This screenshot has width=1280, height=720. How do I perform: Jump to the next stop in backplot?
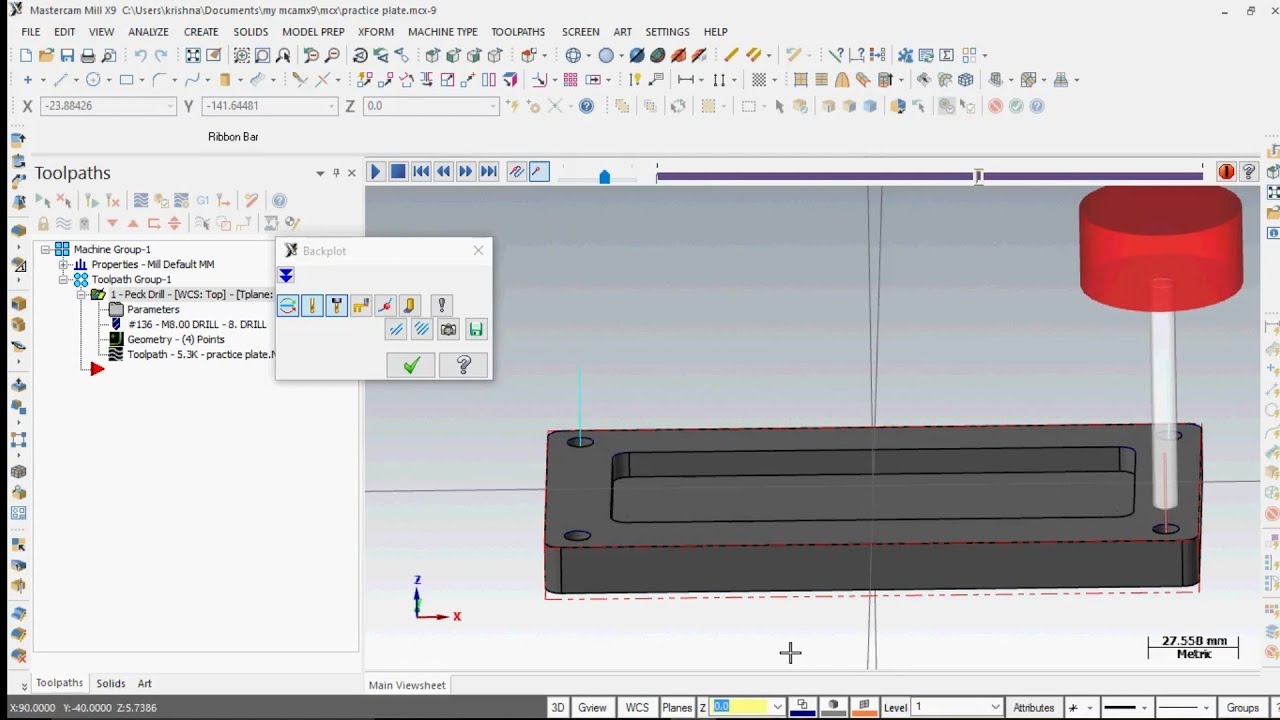[488, 172]
